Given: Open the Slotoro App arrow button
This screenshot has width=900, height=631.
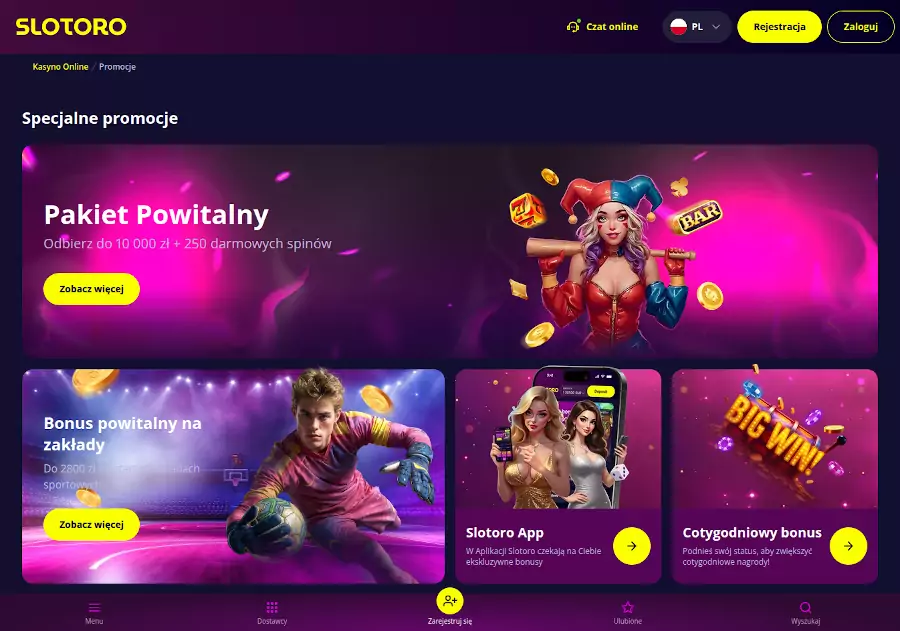Looking at the screenshot, I should [x=631, y=546].
